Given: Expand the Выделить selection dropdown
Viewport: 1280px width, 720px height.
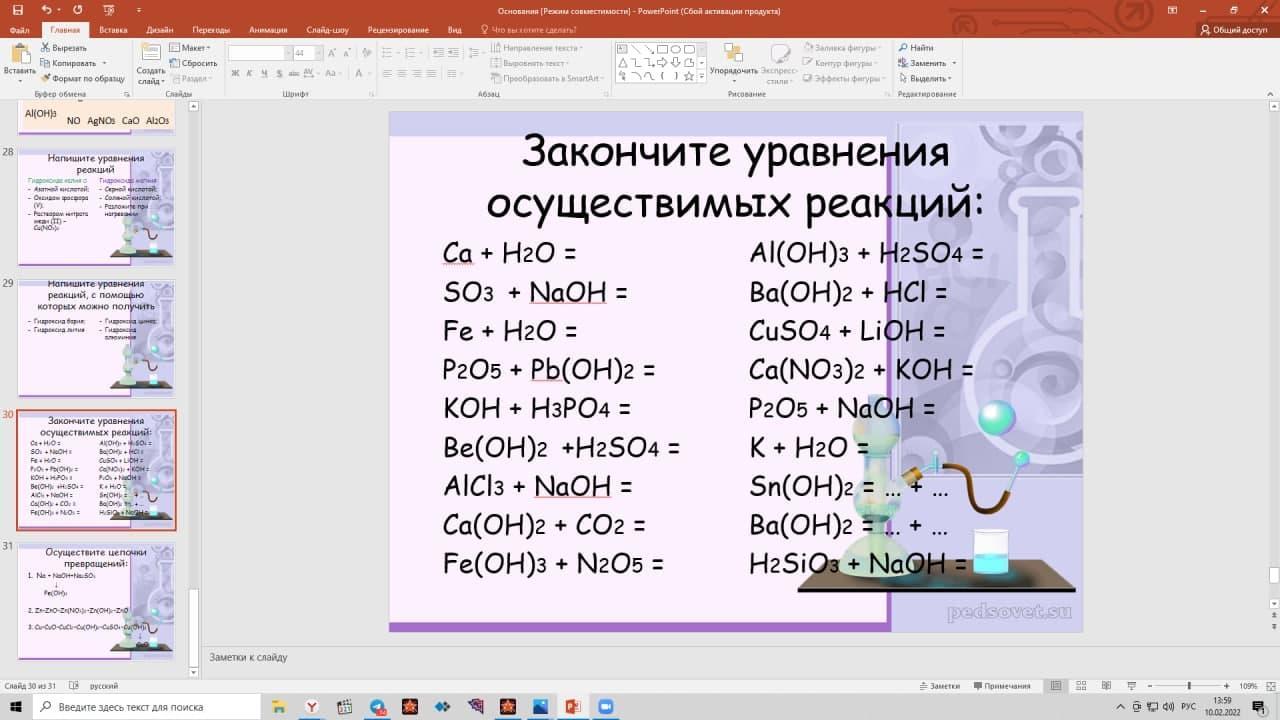Looking at the screenshot, I should [926, 78].
